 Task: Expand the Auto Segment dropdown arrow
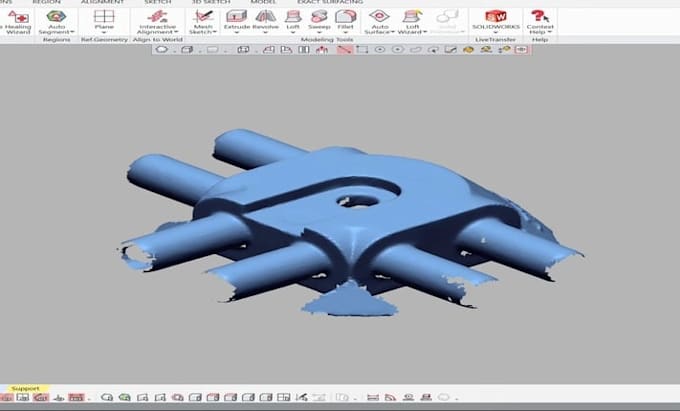coord(72,32)
